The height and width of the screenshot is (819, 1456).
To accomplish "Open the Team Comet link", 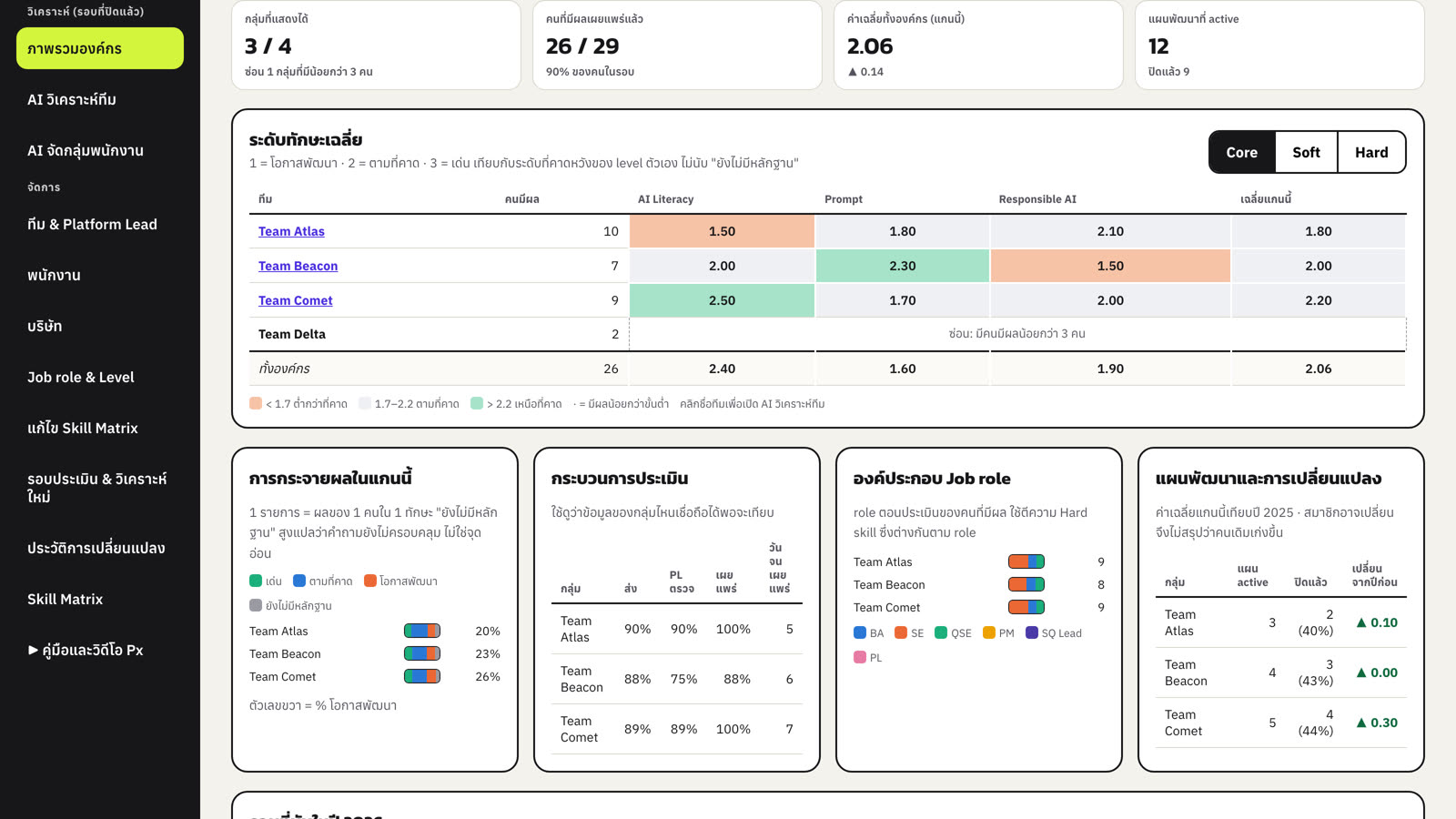I will point(295,300).
